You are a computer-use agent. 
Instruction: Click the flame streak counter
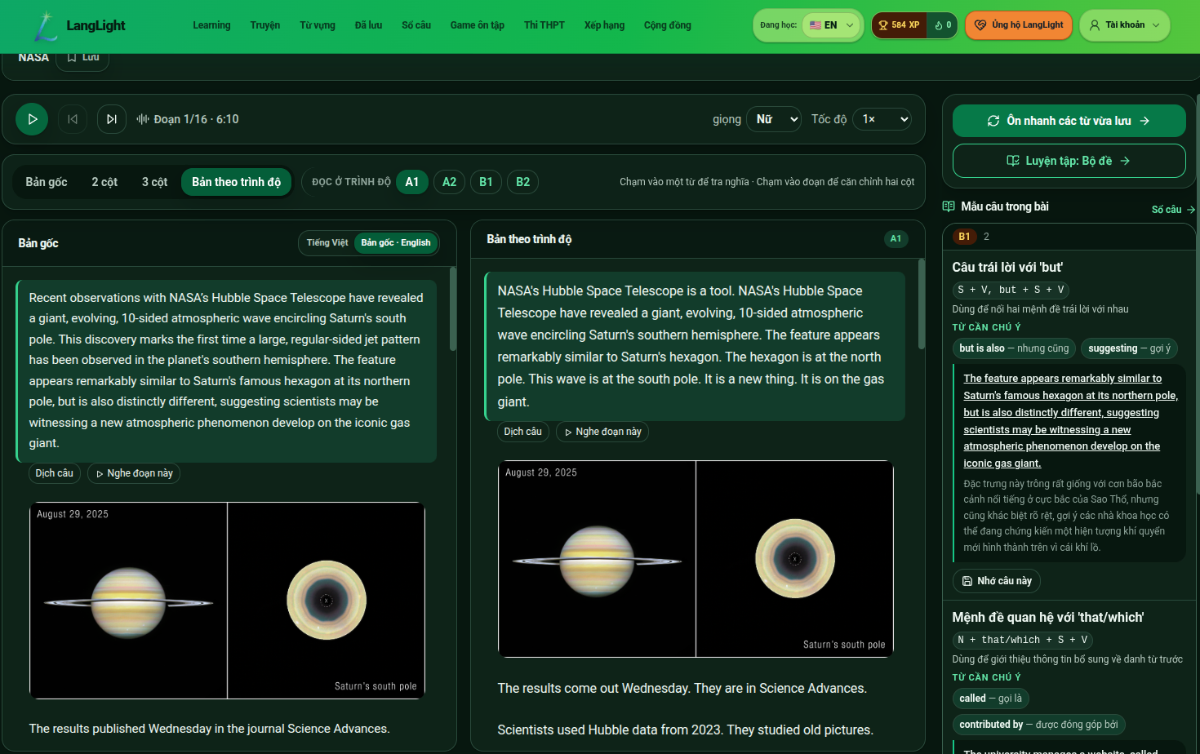942,25
